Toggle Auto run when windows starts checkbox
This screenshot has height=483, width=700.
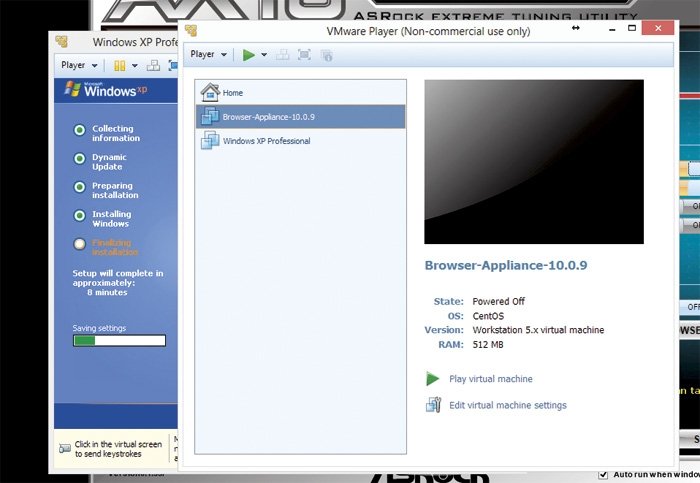[x=603, y=475]
